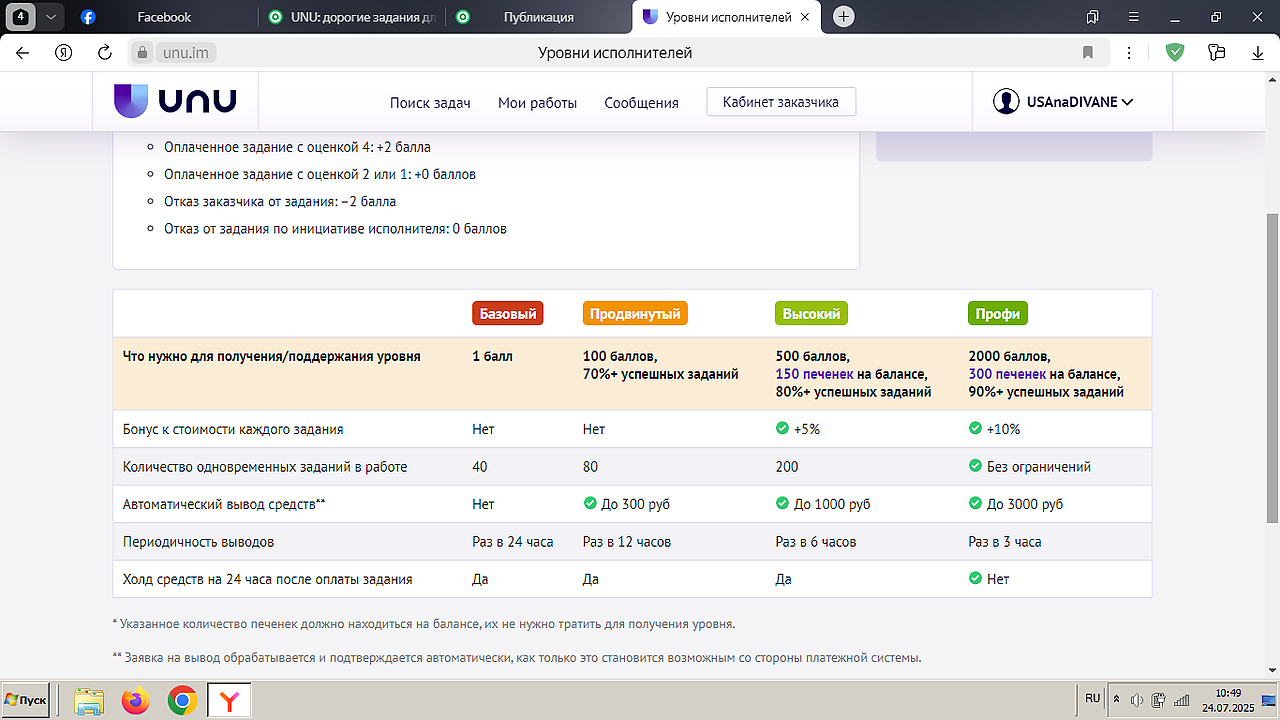Viewport: 1280px width, 720px height.
Task: Click the Высокий level badge
Action: click(811, 313)
